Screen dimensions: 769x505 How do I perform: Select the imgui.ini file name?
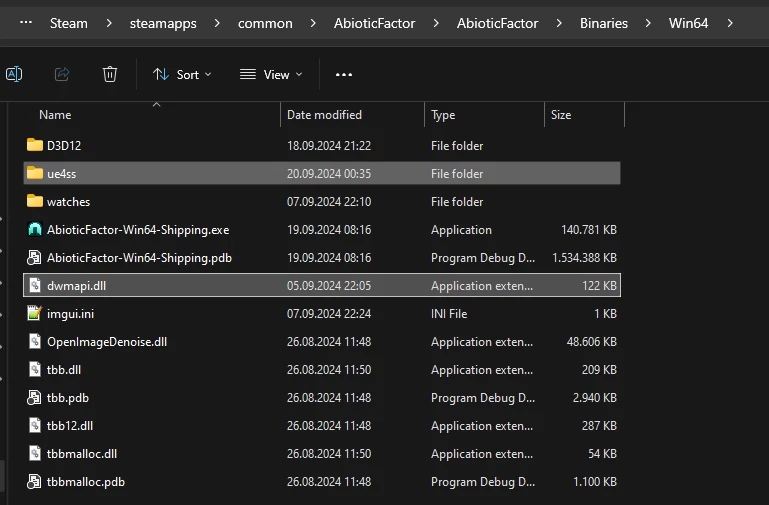(x=70, y=314)
